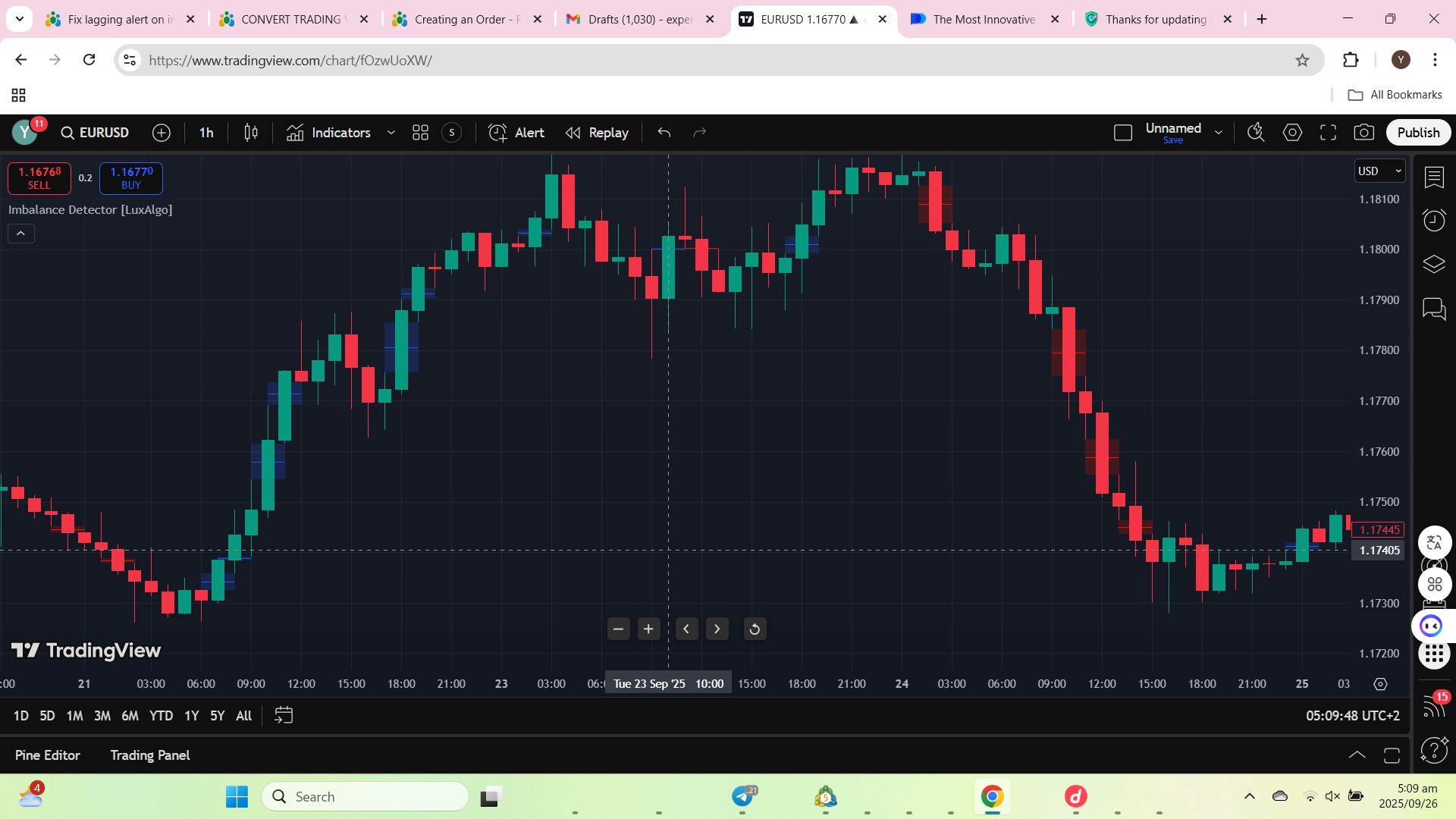This screenshot has width=1456, height=819.
Task: Open the Trading Panel tab
Action: coord(150,755)
